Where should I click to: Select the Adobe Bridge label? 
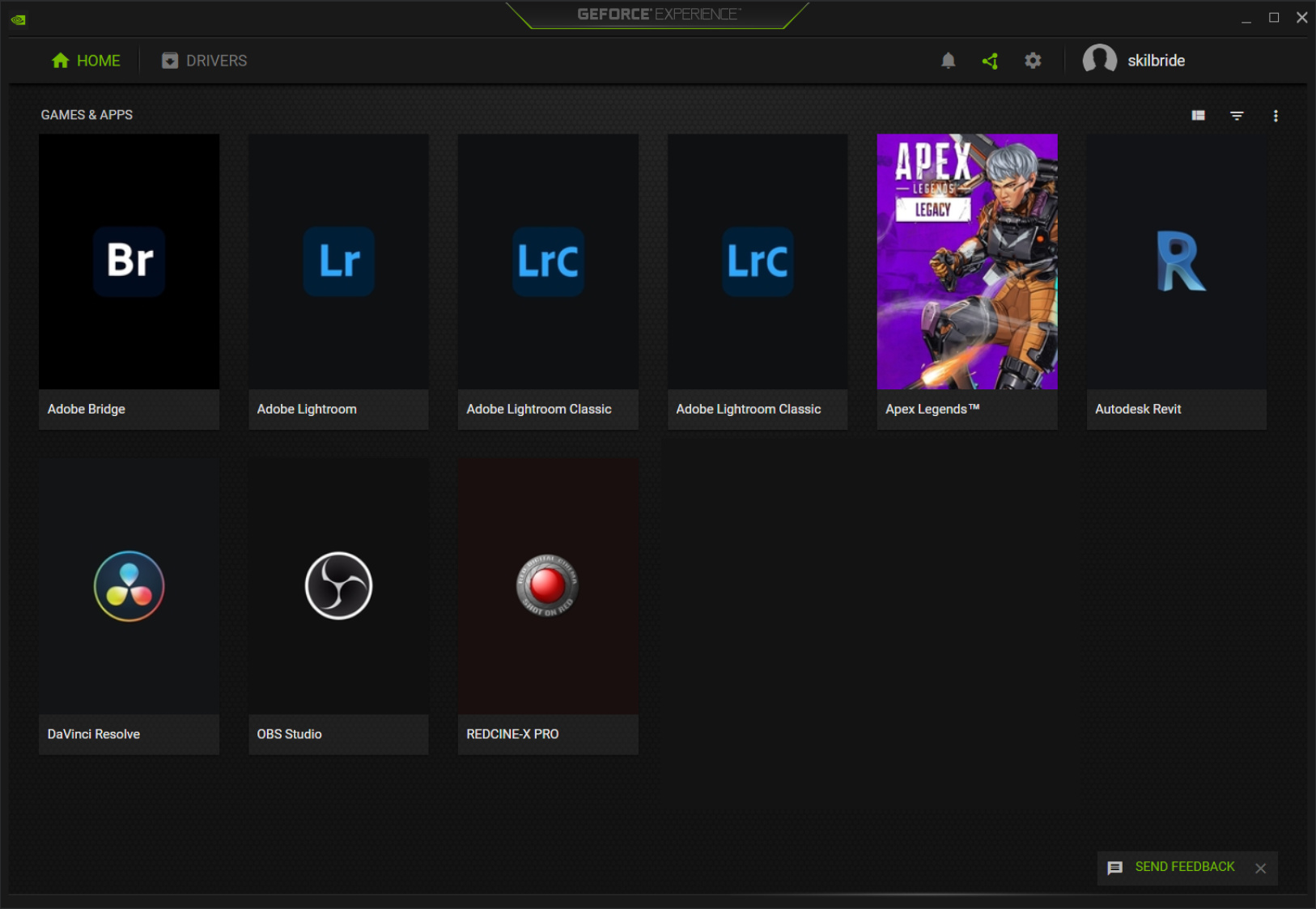click(x=86, y=409)
